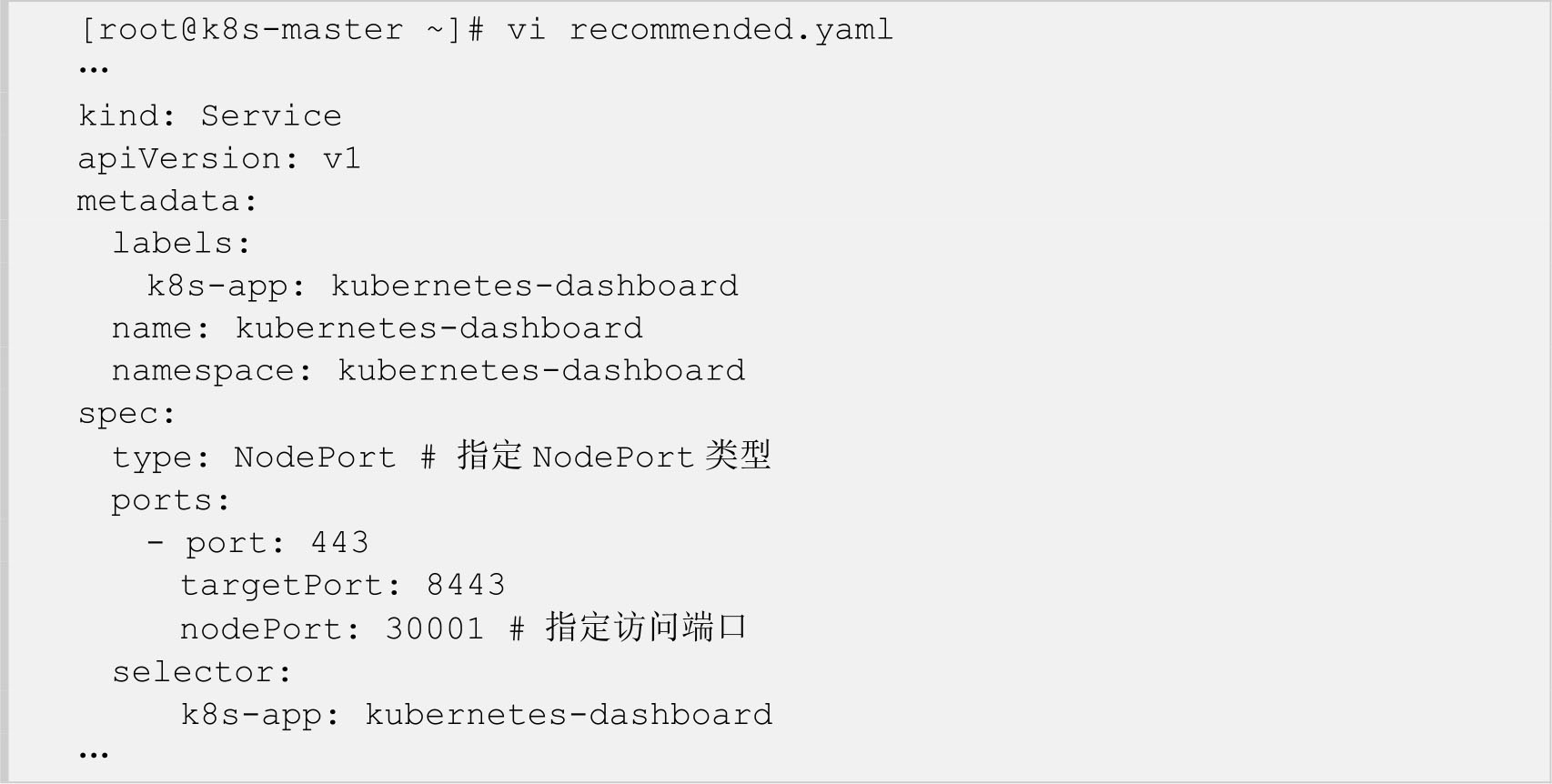Click the 'kind: Service' line
The width and height of the screenshot is (1552, 784).
(x=209, y=116)
